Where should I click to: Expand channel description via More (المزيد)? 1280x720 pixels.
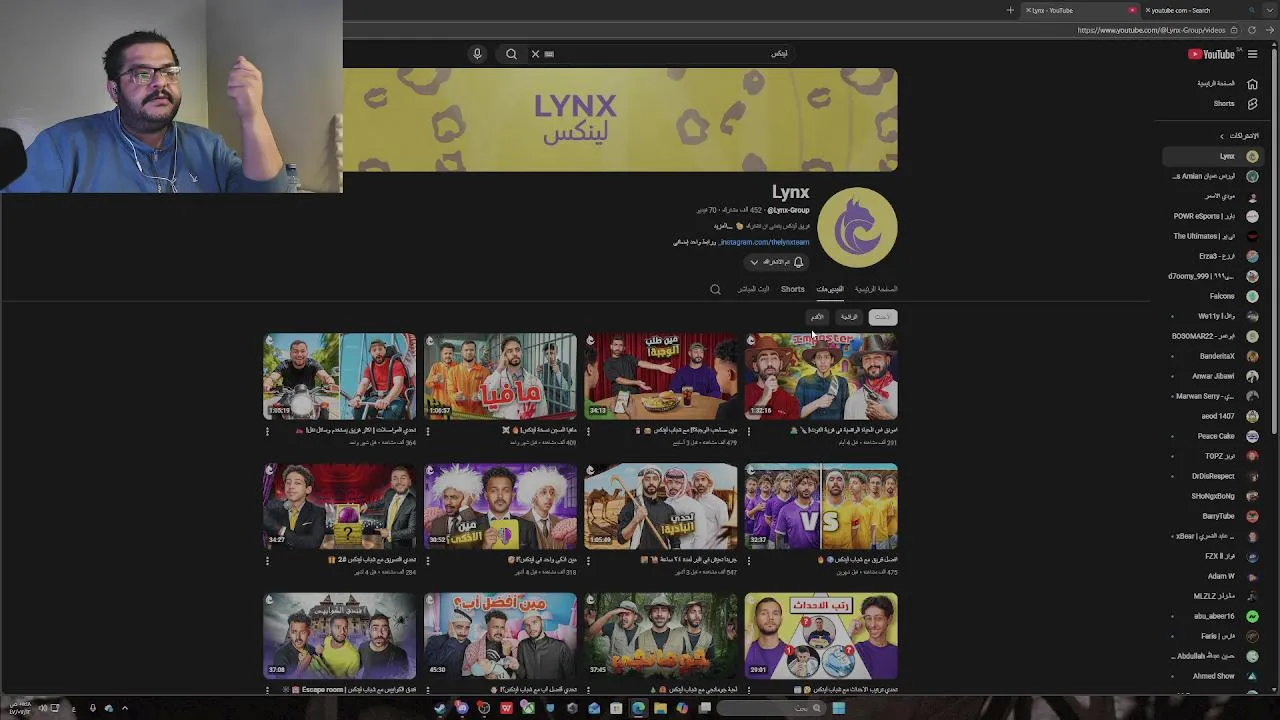click(723, 226)
